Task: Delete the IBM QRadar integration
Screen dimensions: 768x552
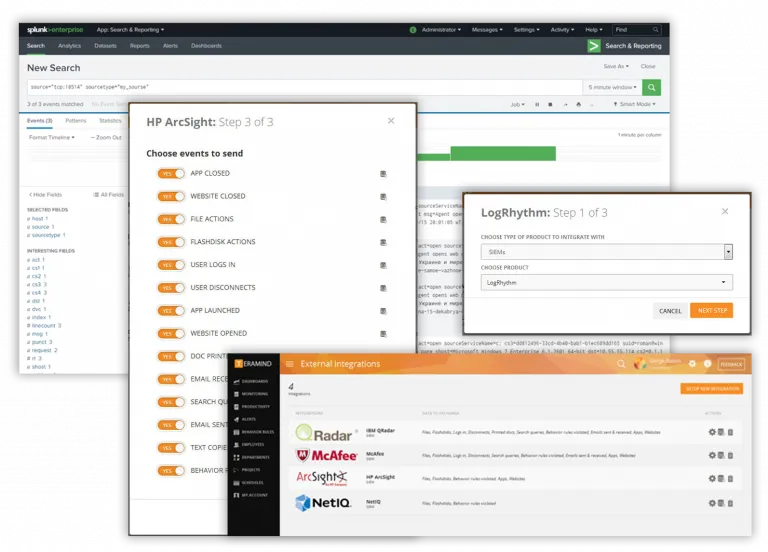Action: (x=730, y=432)
